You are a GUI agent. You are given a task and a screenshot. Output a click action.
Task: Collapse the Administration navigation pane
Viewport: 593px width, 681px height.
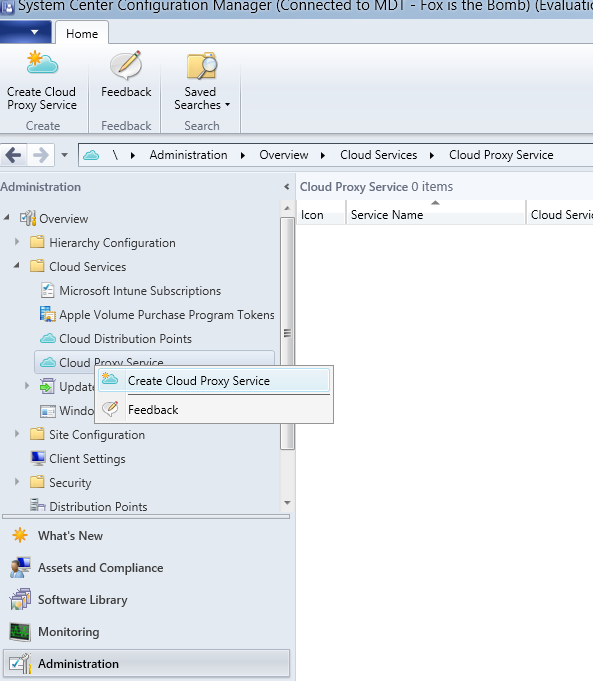coord(286,187)
